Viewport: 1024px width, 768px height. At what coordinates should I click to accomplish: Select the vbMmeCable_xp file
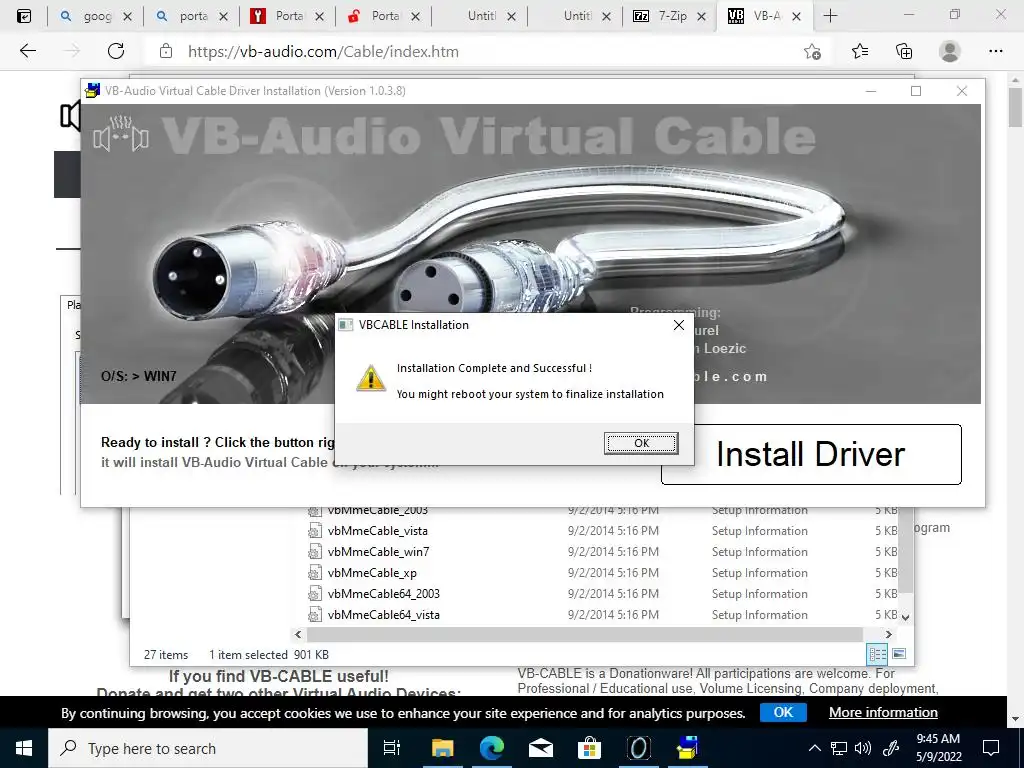pos(372,573)
